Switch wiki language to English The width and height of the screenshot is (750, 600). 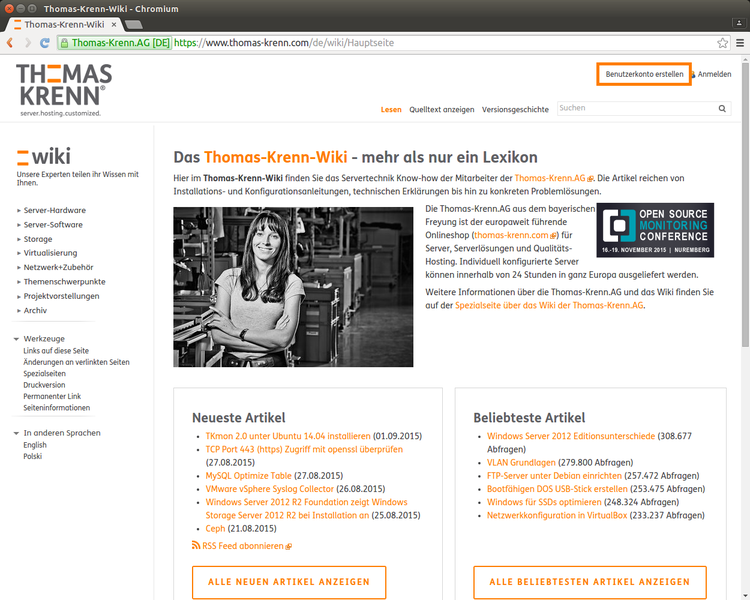click(35, 445)
